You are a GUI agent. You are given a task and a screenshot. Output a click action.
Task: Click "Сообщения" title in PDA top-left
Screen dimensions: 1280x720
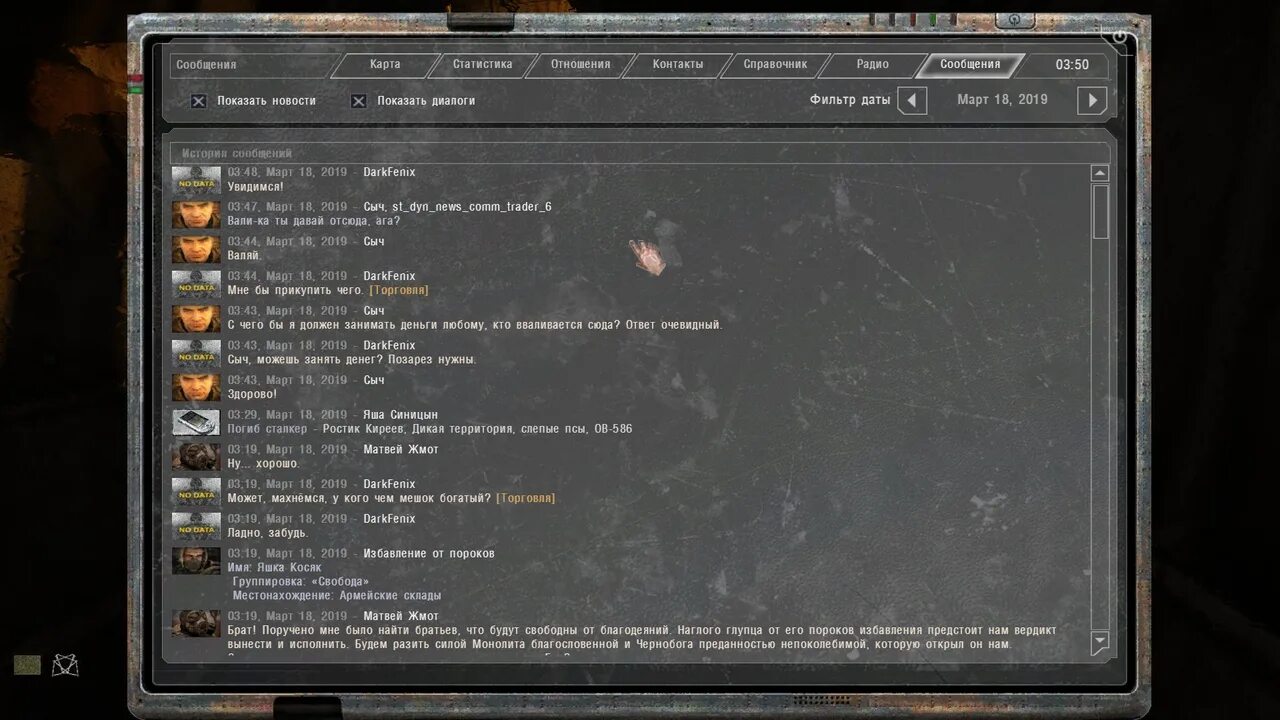[206, 65]
